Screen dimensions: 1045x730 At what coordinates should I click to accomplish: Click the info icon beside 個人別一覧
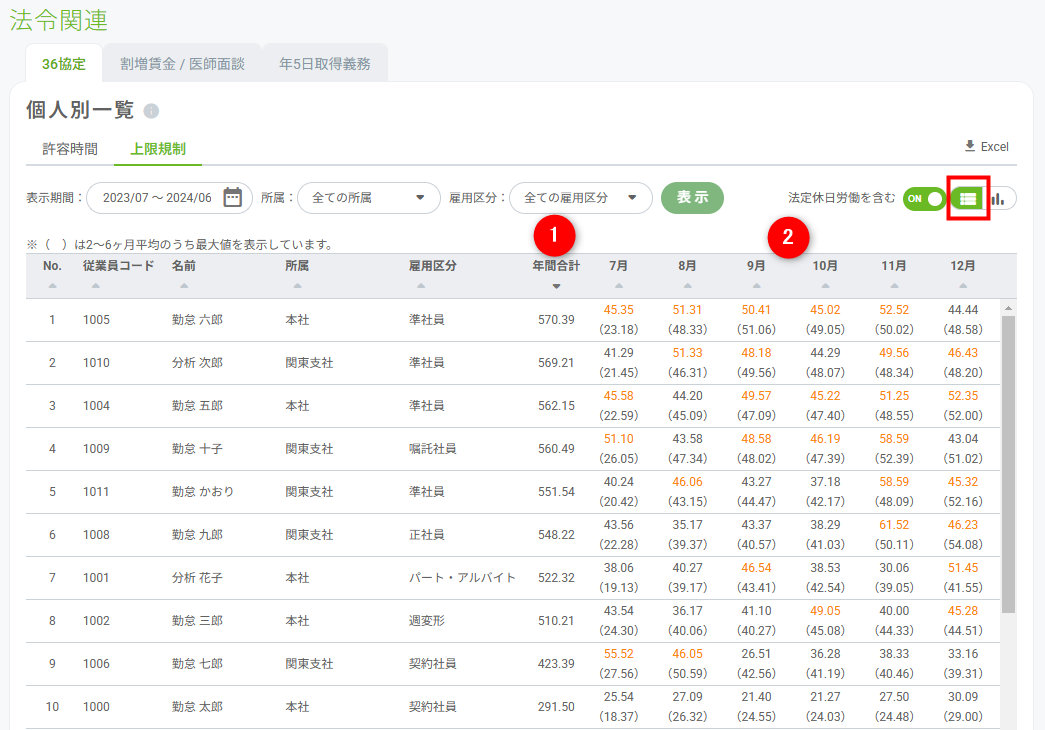point(151,111)
